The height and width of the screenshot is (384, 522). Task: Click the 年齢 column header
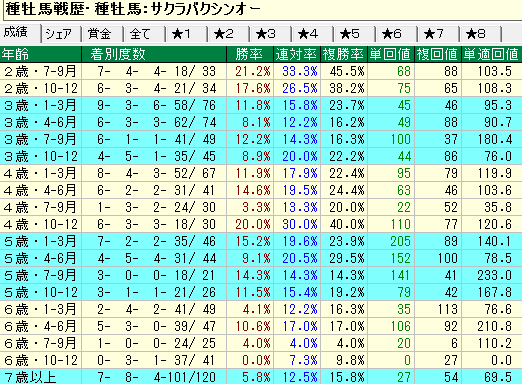(x=41, y=54)
